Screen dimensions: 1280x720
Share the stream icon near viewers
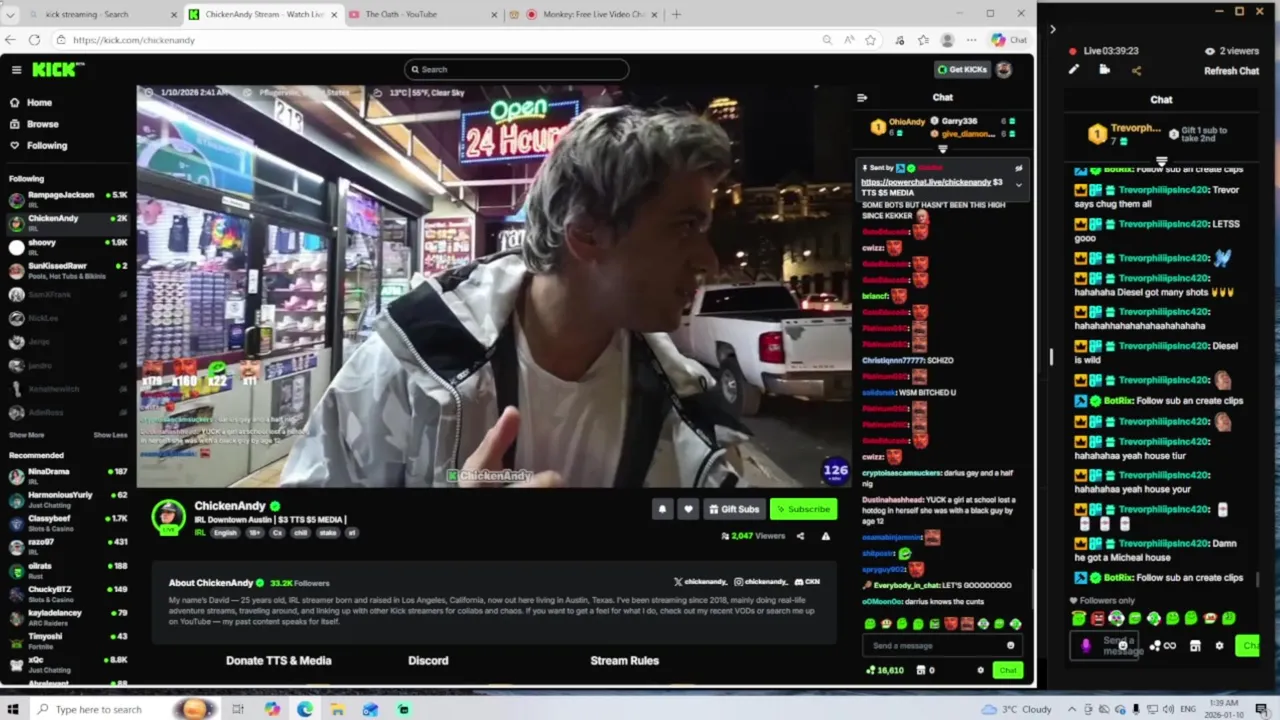pos(800,536)
